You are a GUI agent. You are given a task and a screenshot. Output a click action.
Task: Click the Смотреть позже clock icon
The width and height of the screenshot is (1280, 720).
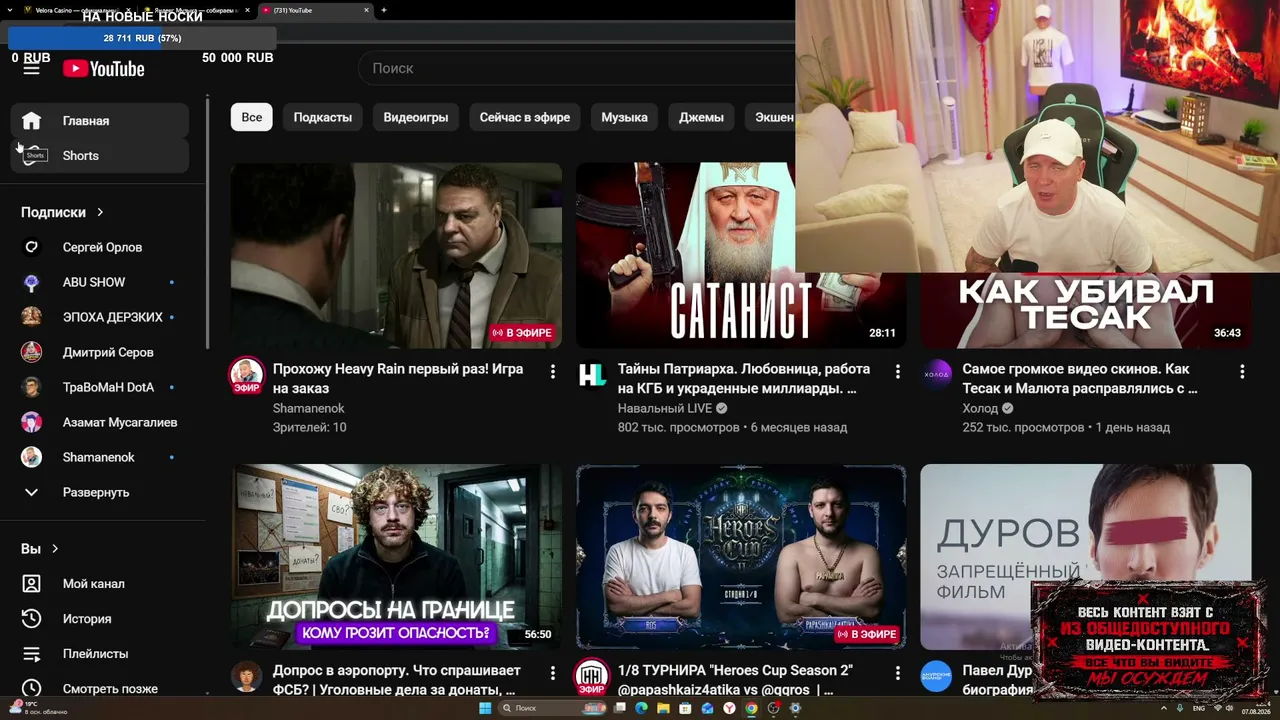pos(32,689)
